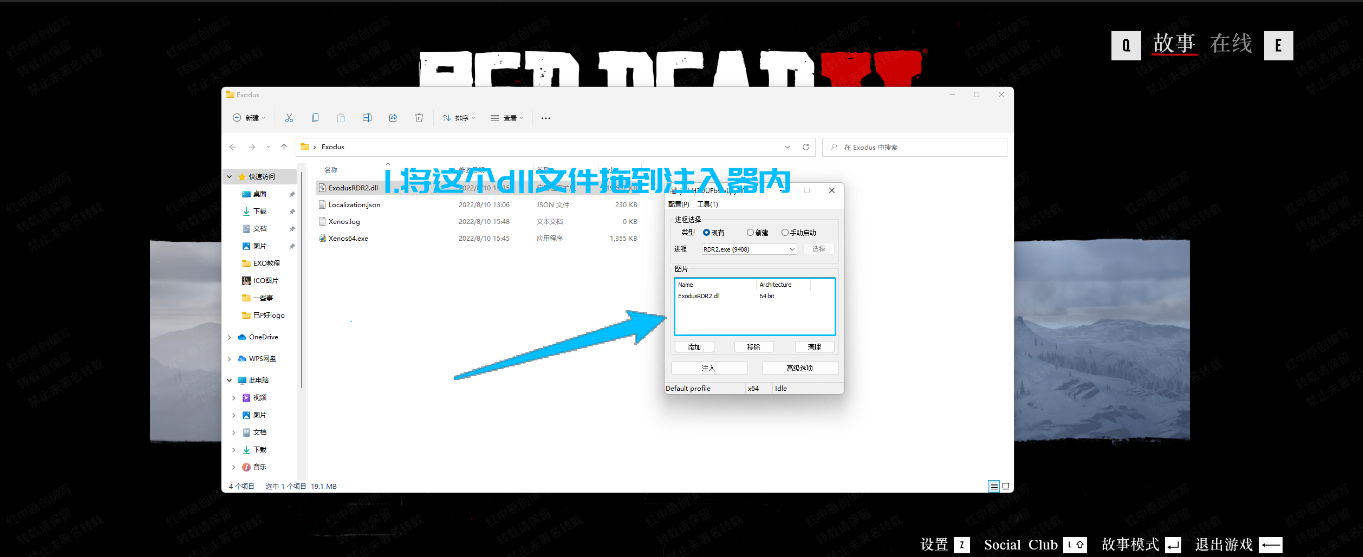Open 下载 (Downloads) under Quick access
Screen dimensions: 1363x557
tap(260, 211)
